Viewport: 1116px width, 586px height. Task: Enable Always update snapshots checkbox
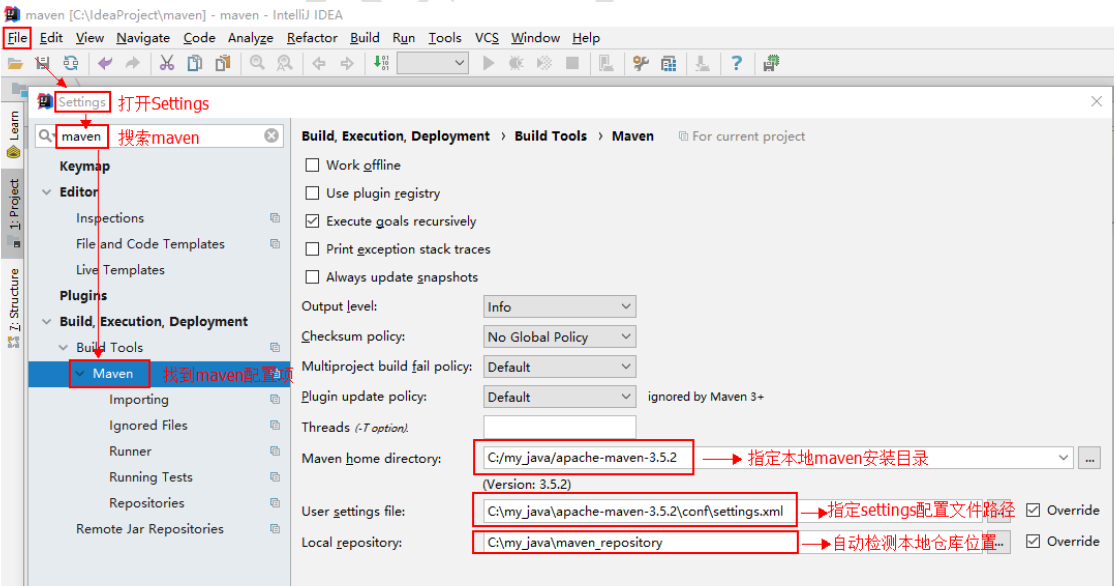[312, 277]
